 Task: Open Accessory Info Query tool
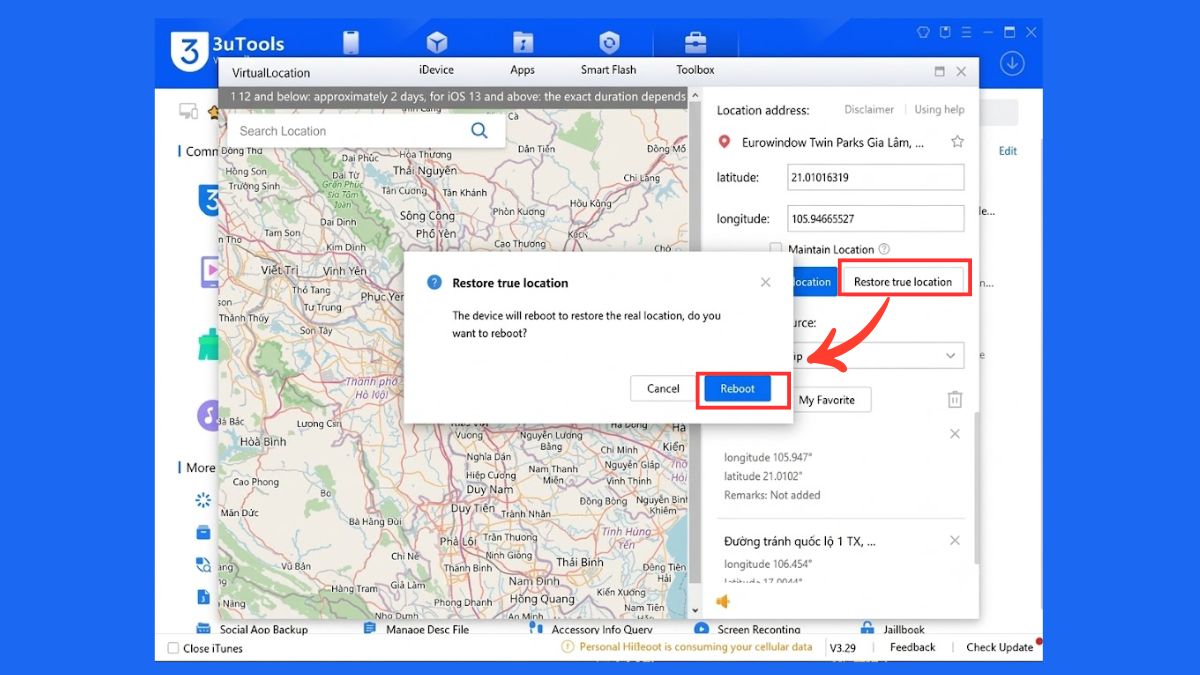tap(591, 629)
